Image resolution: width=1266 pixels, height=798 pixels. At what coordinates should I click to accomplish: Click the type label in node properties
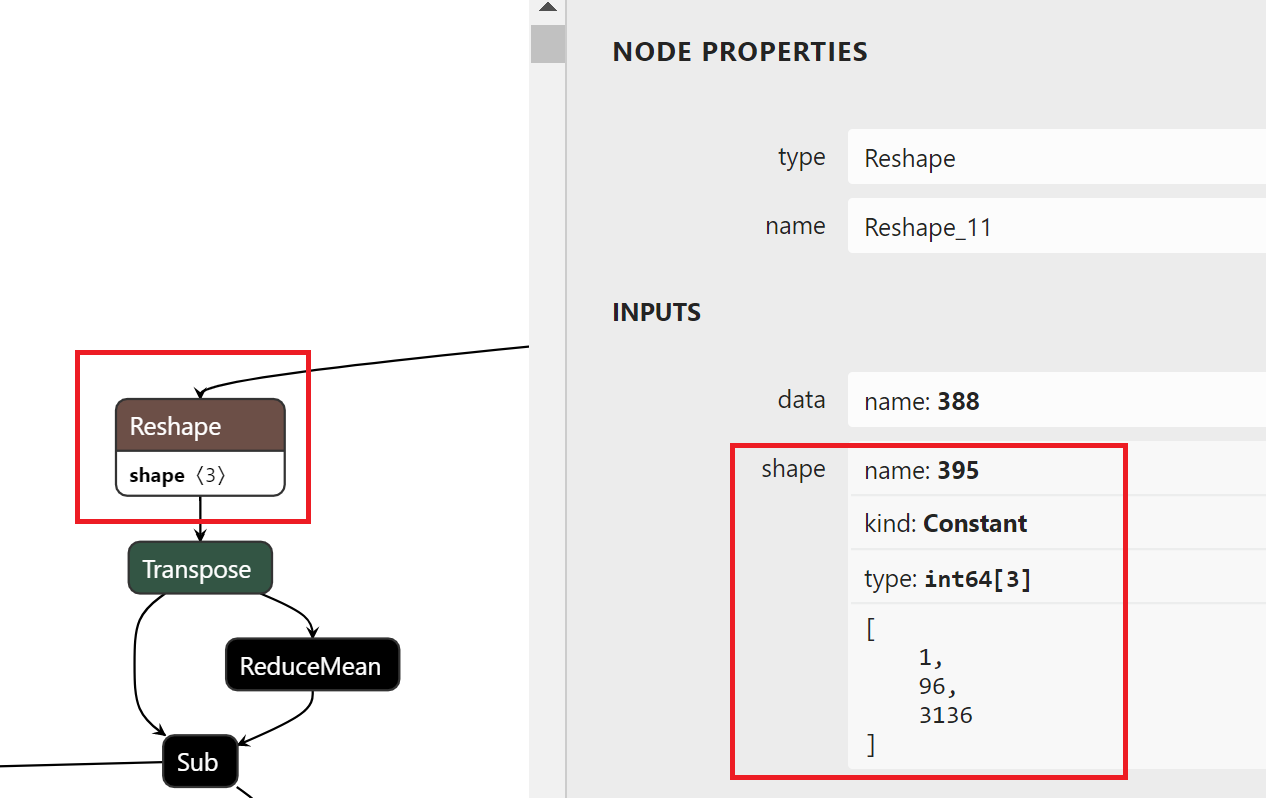802,157
